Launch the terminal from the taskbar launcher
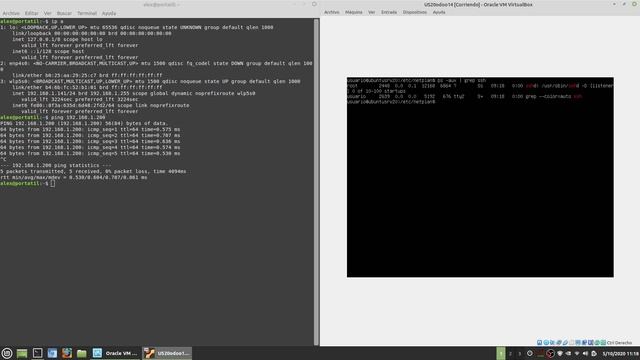The height and width of the screenshot is (360, 640). pyautogui.click(x=37, y=353)
